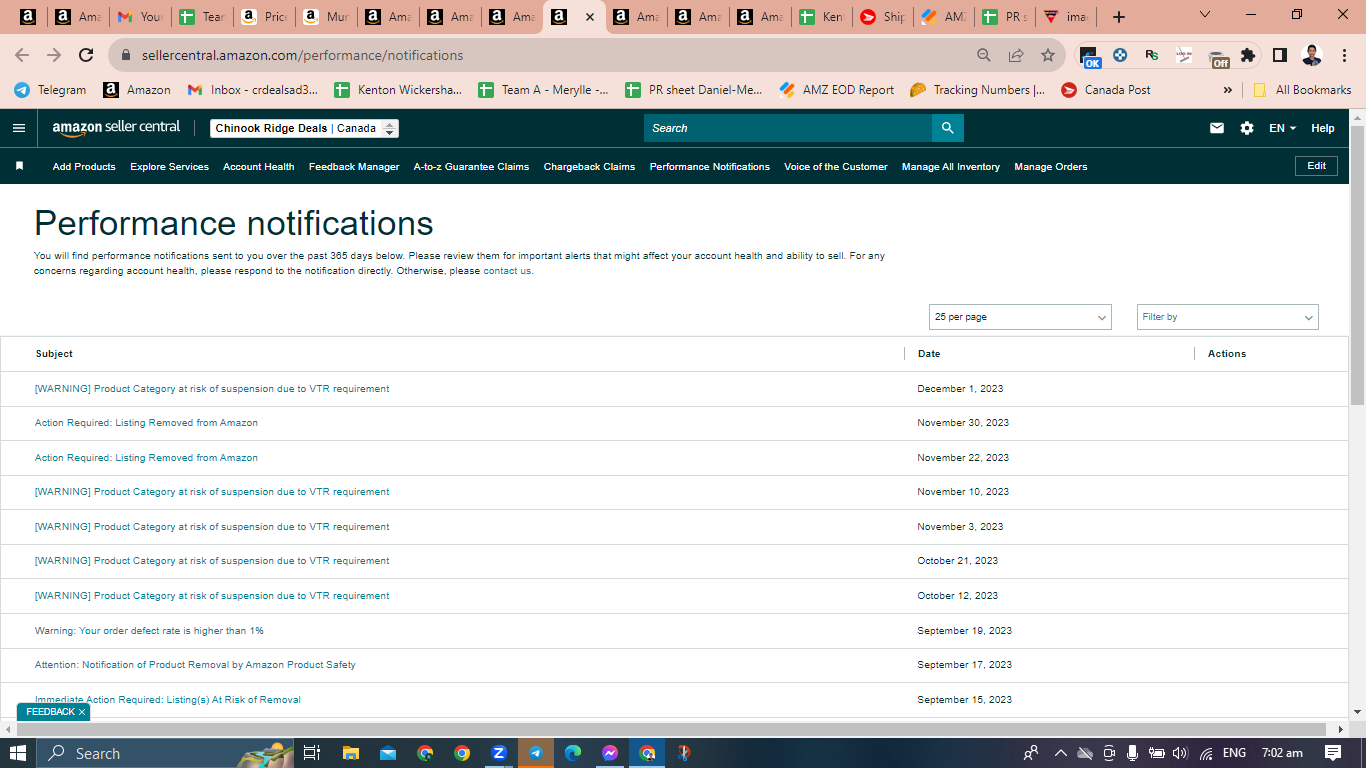Screen dimensions: 1366x768
Task: Open Manage All Inventory
Action: click(950, 167)
